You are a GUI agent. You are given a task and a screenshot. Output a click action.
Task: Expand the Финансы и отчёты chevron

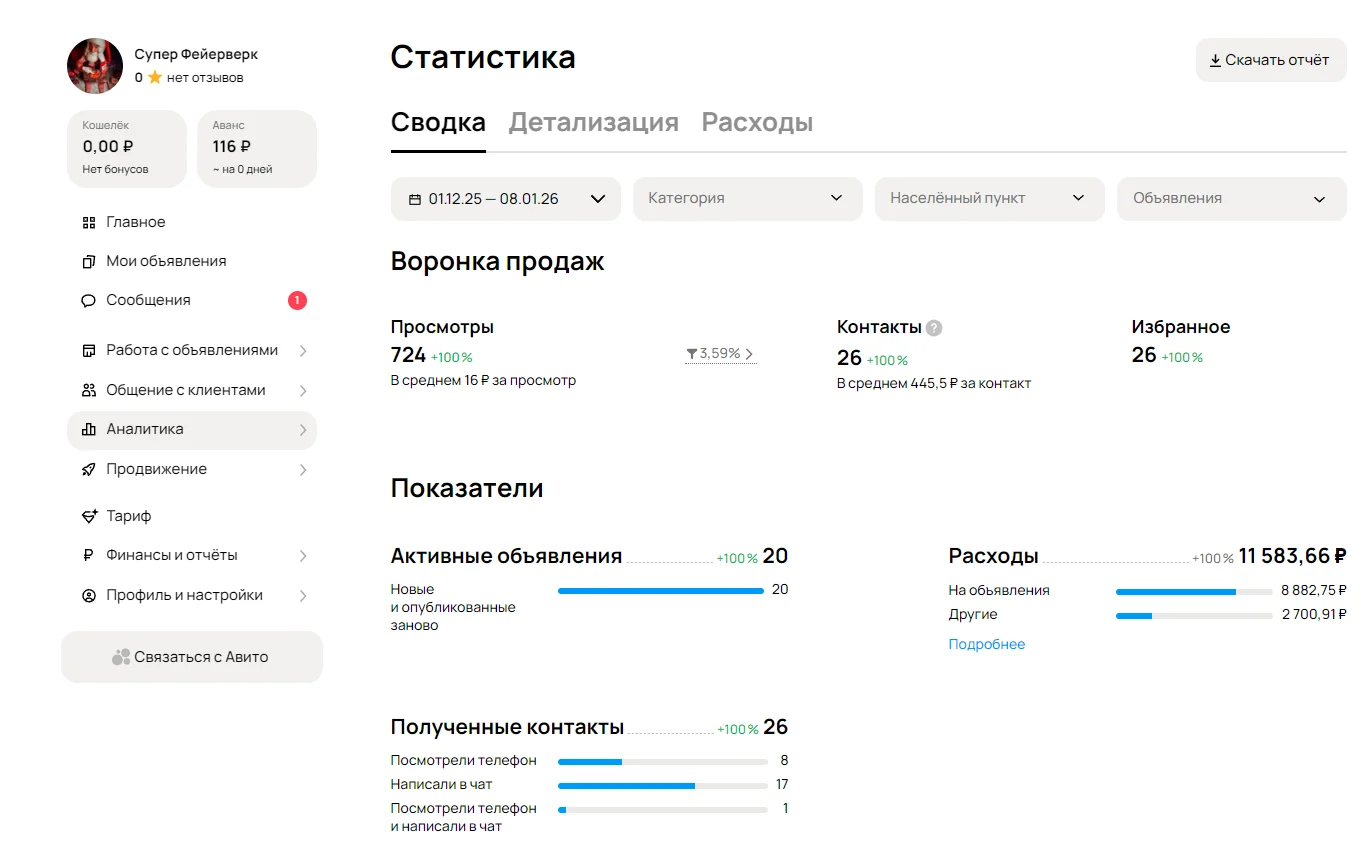(x=303, y=556)
